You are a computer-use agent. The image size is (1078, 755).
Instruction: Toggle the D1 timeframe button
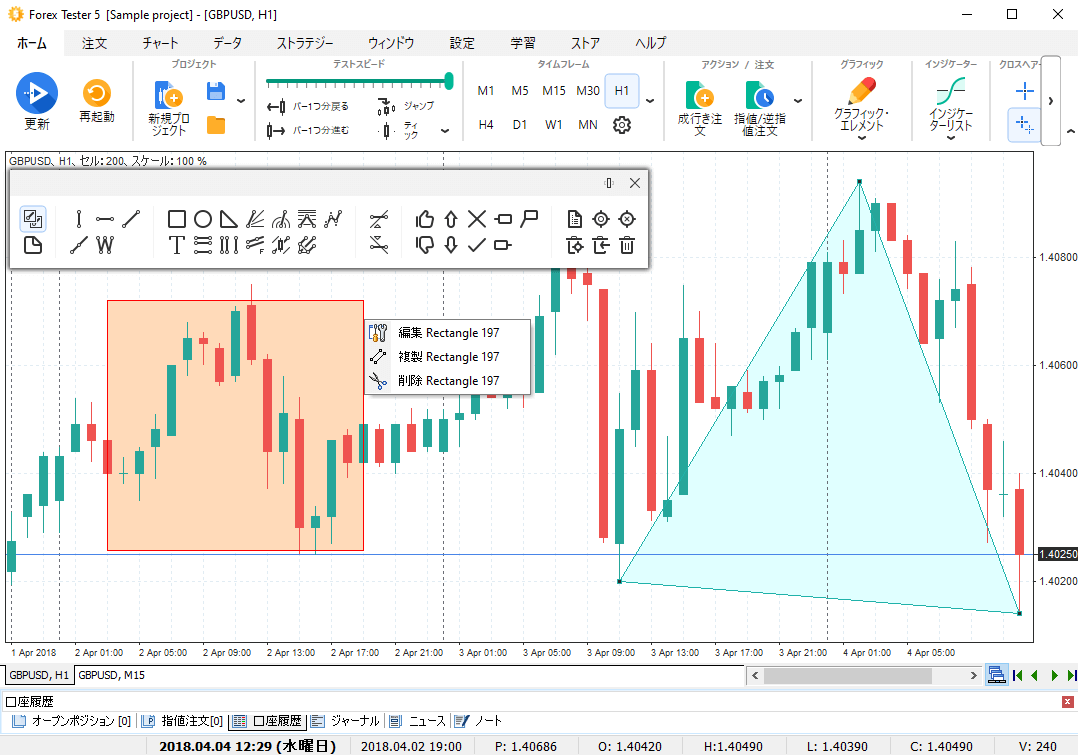tap(520, 125)
